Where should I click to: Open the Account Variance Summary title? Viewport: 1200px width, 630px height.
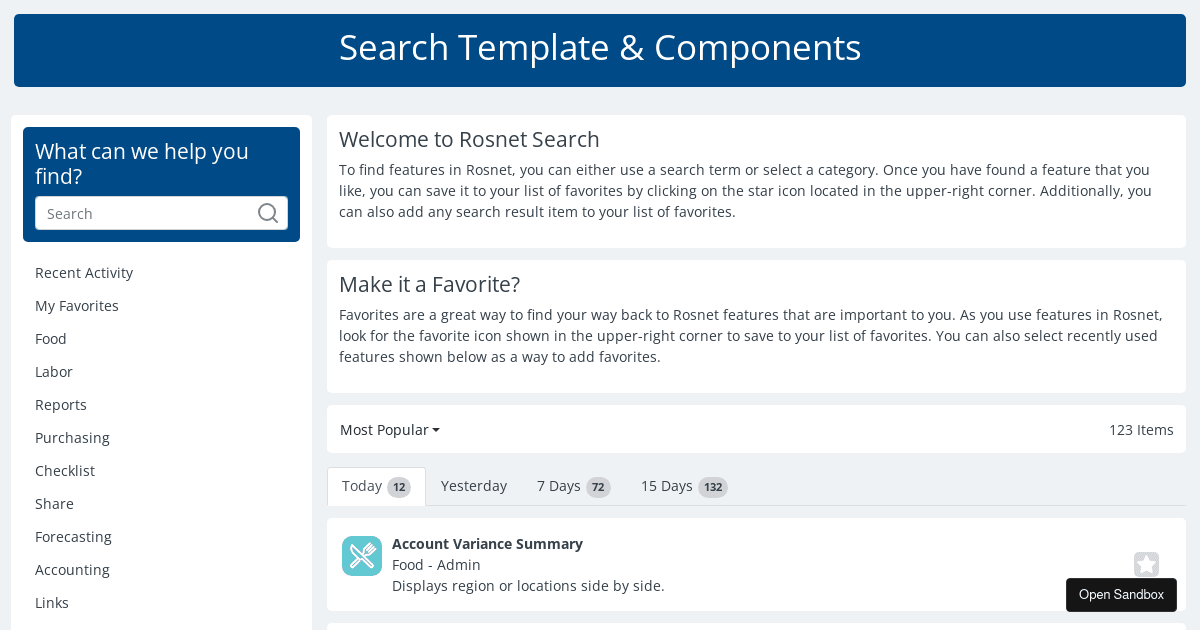487,544
